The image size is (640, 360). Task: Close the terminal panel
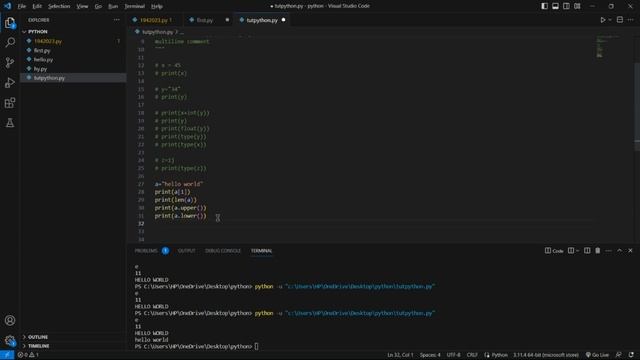coord(630,251)
